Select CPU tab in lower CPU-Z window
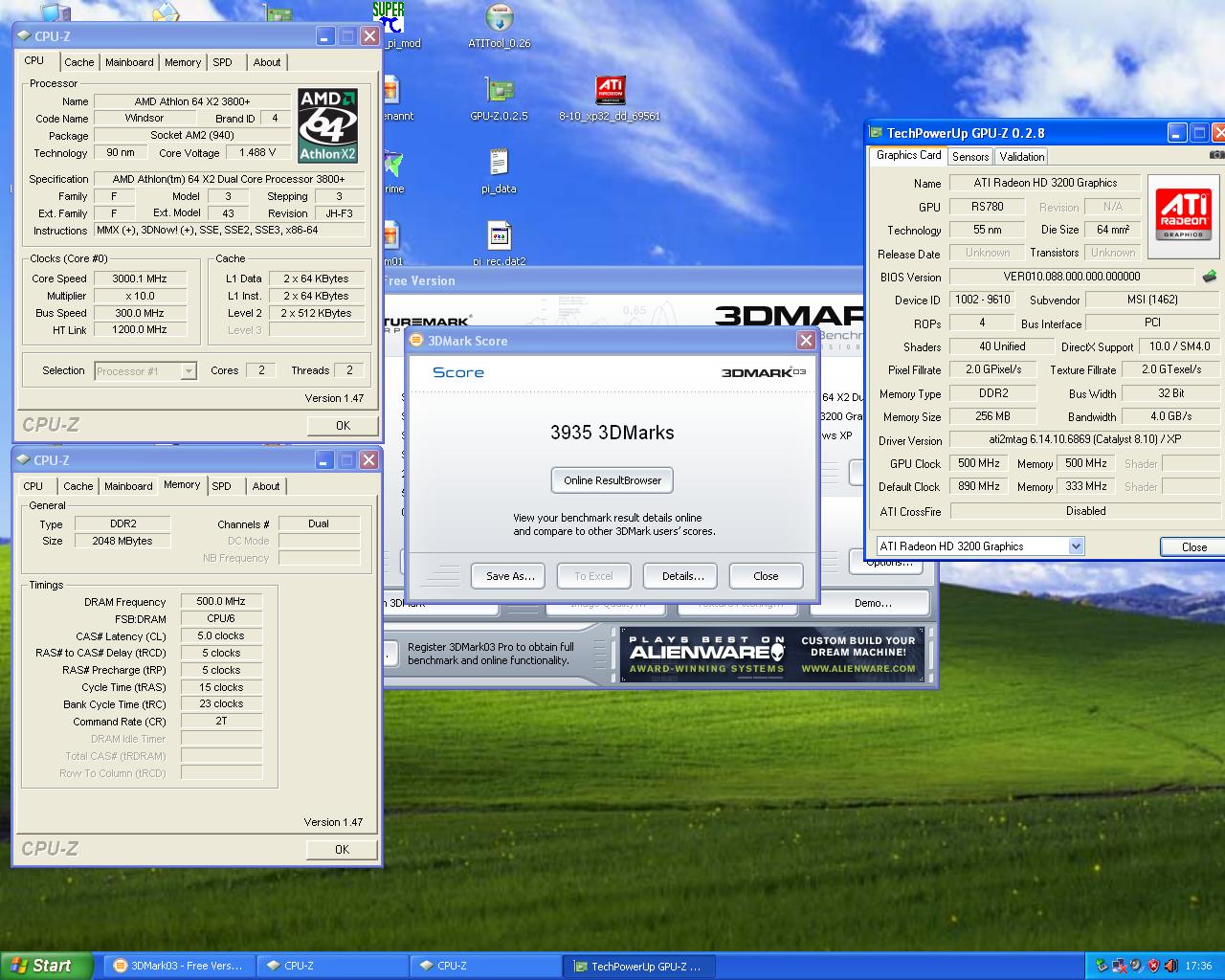The width and height of the screenshot is (1225, 980). (33, 486)
